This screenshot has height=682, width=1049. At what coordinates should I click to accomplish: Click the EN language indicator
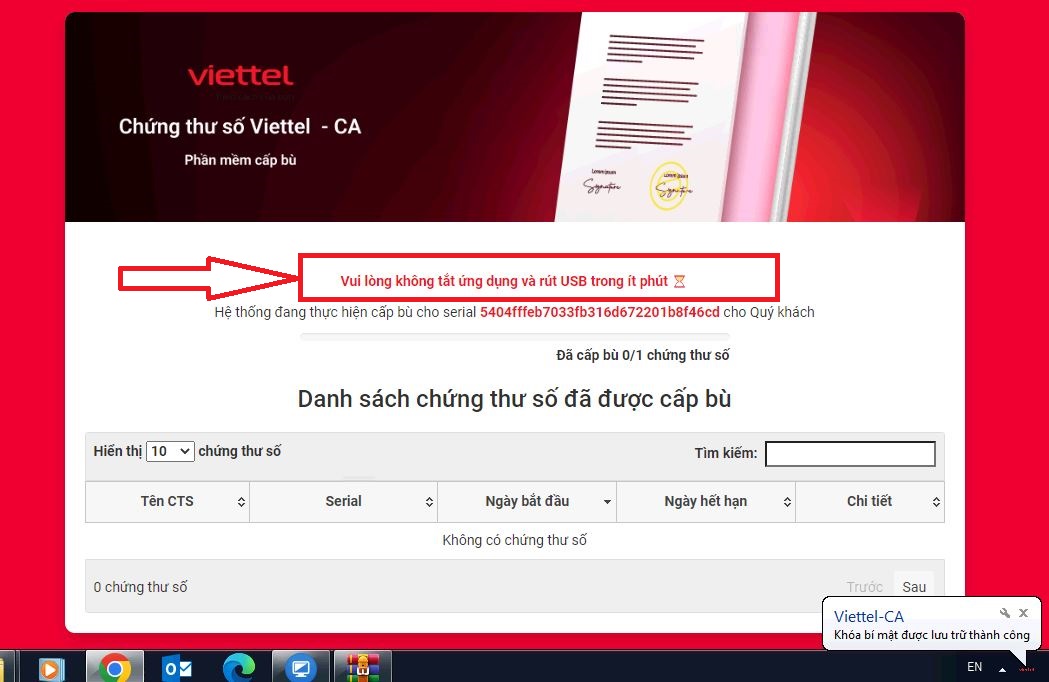(x=974, y=666)
